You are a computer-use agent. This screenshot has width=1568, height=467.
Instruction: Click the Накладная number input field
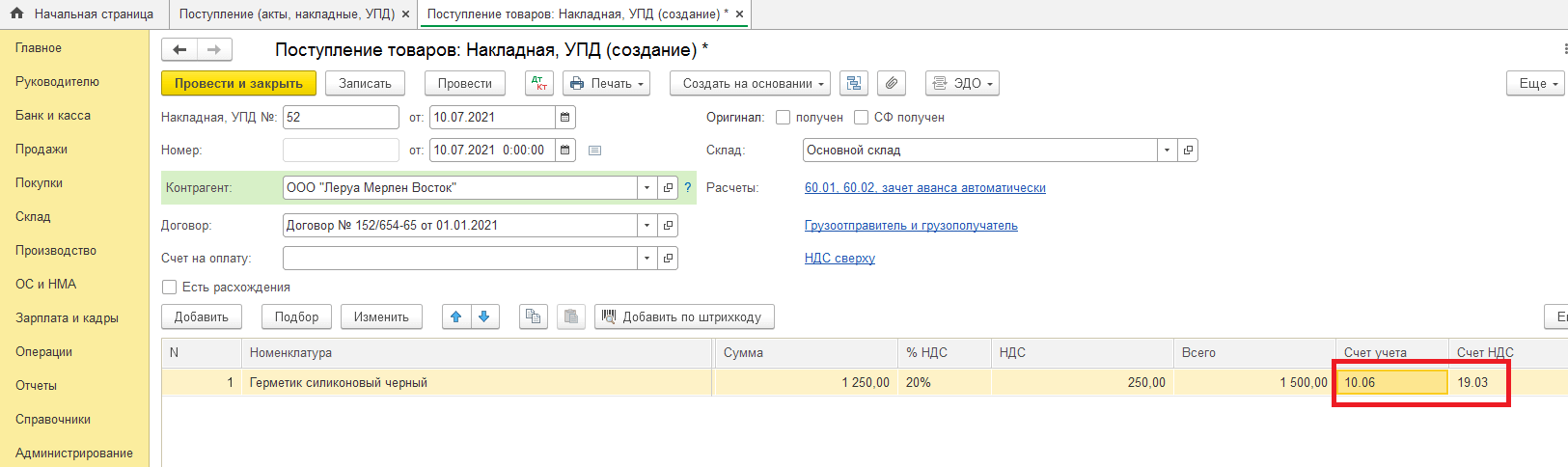340,118
